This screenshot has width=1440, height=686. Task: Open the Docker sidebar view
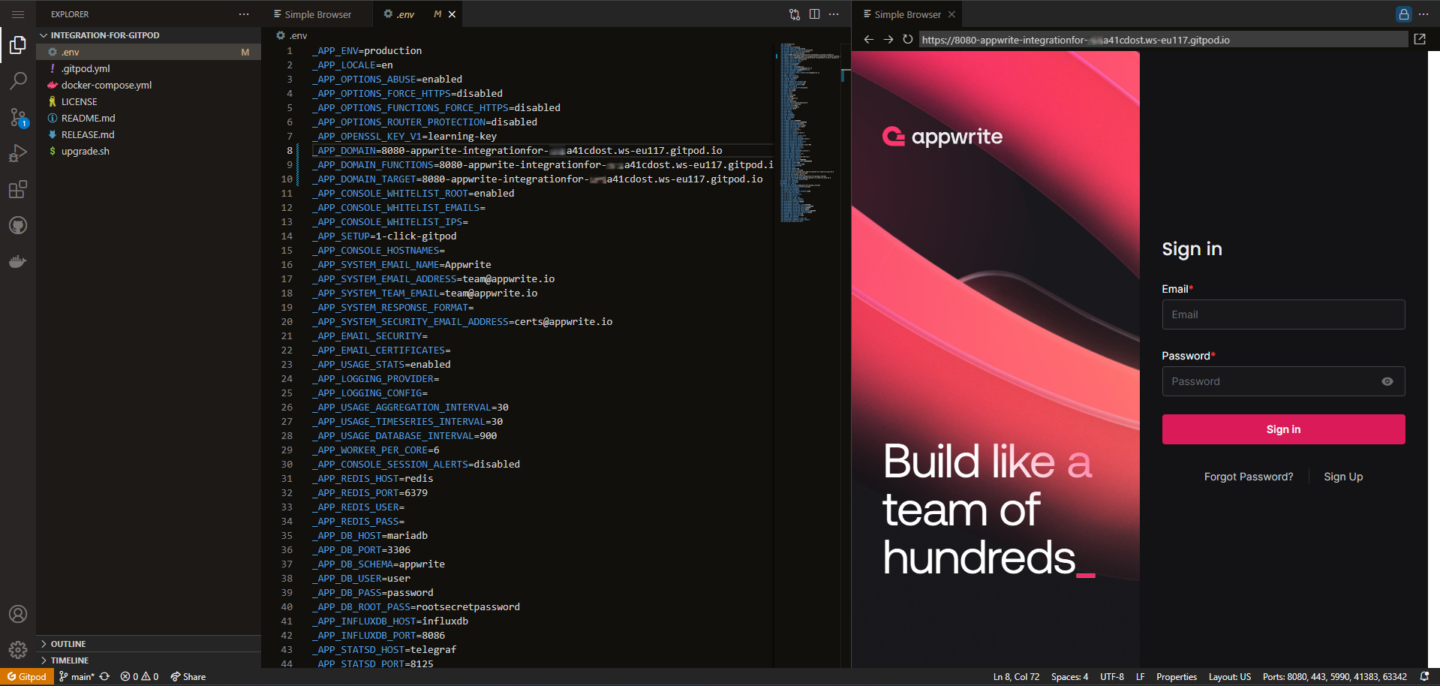coord(17,261)
